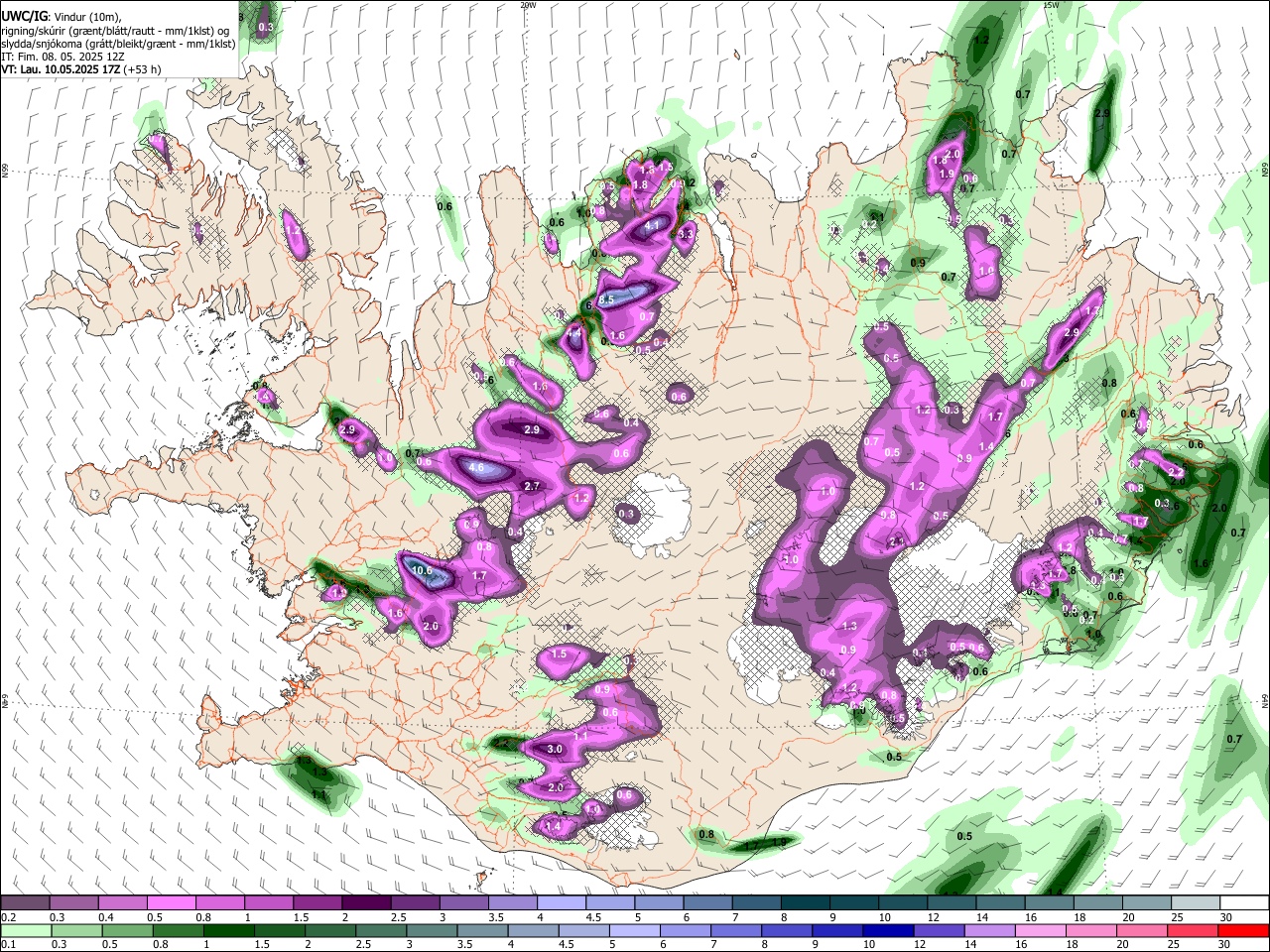Click the '4.1' snowfall value in the north
1270x952 pixels.
(x=652, y=226)
